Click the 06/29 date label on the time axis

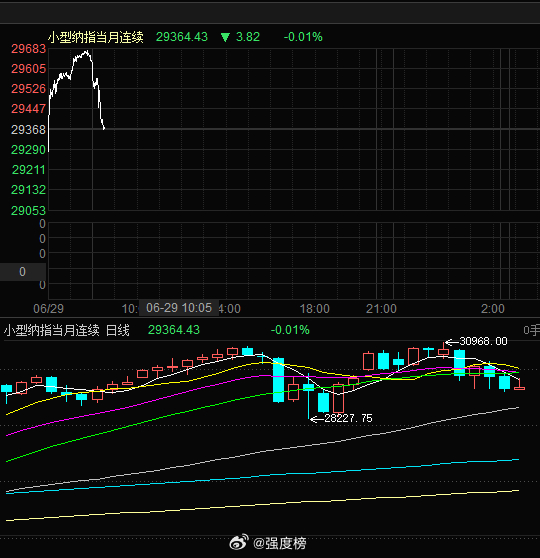(48, 309)
